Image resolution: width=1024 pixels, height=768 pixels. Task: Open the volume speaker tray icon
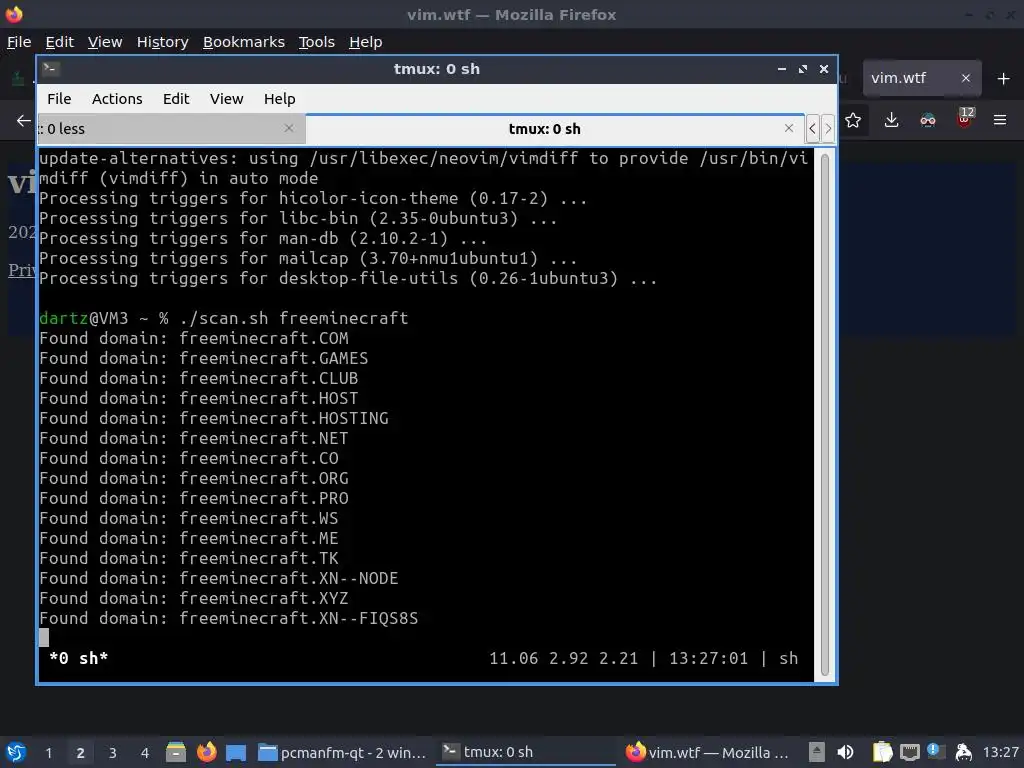[845, 752]
